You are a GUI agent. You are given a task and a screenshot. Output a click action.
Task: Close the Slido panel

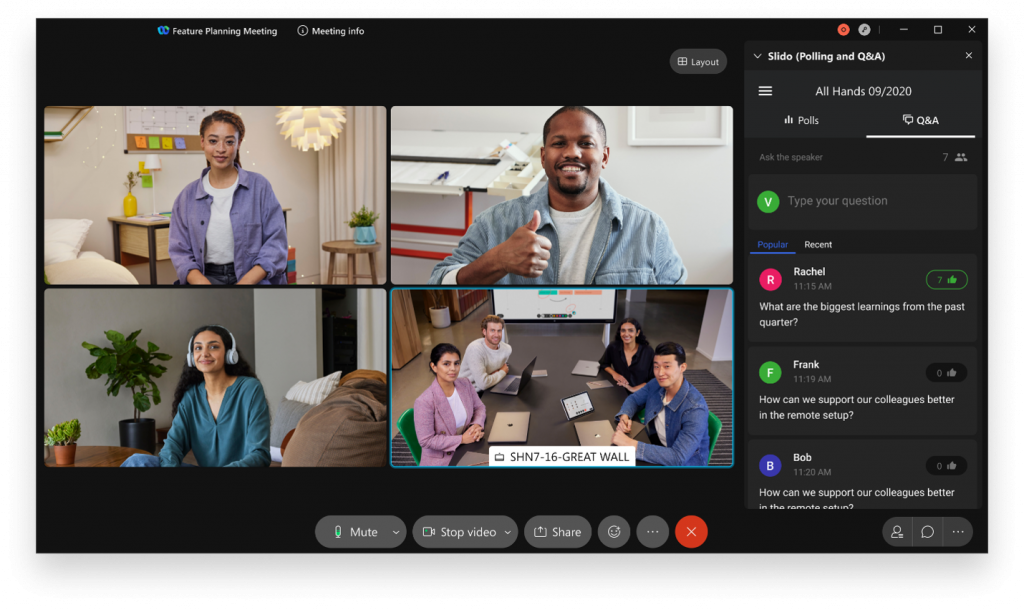968,56
